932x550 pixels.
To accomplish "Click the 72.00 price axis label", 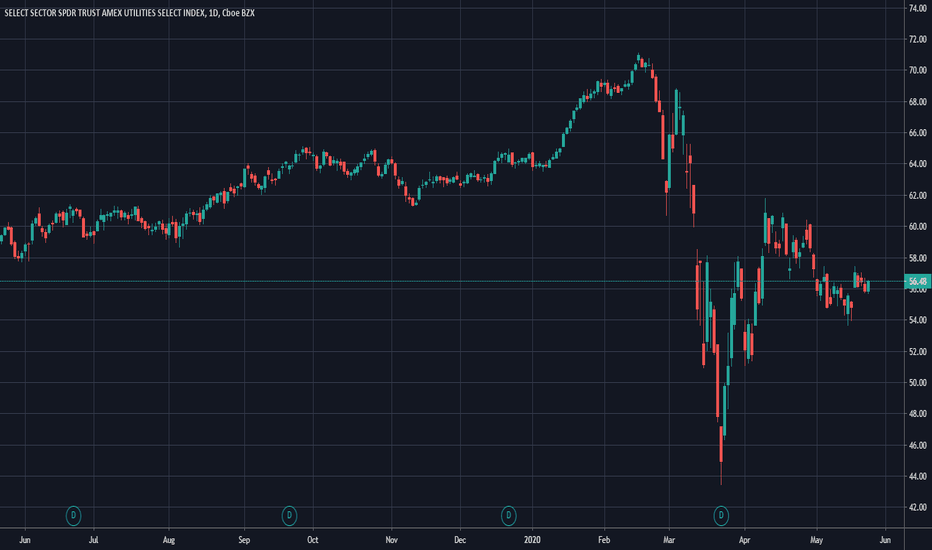I will 917,39.
